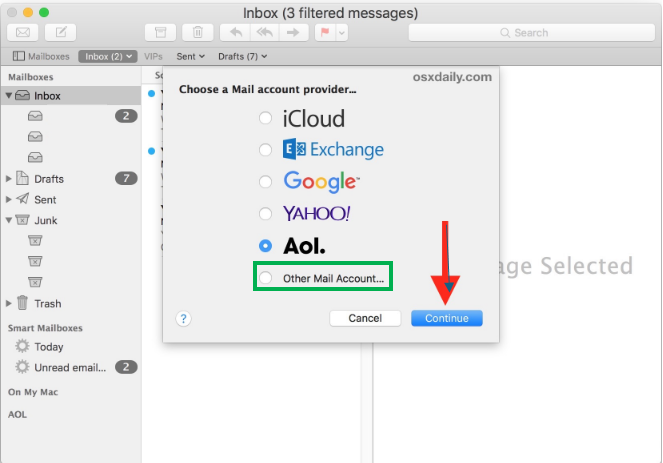Archive the message using archive box icon
Viewport: 663px width, 463px height.
pos(161,32)
